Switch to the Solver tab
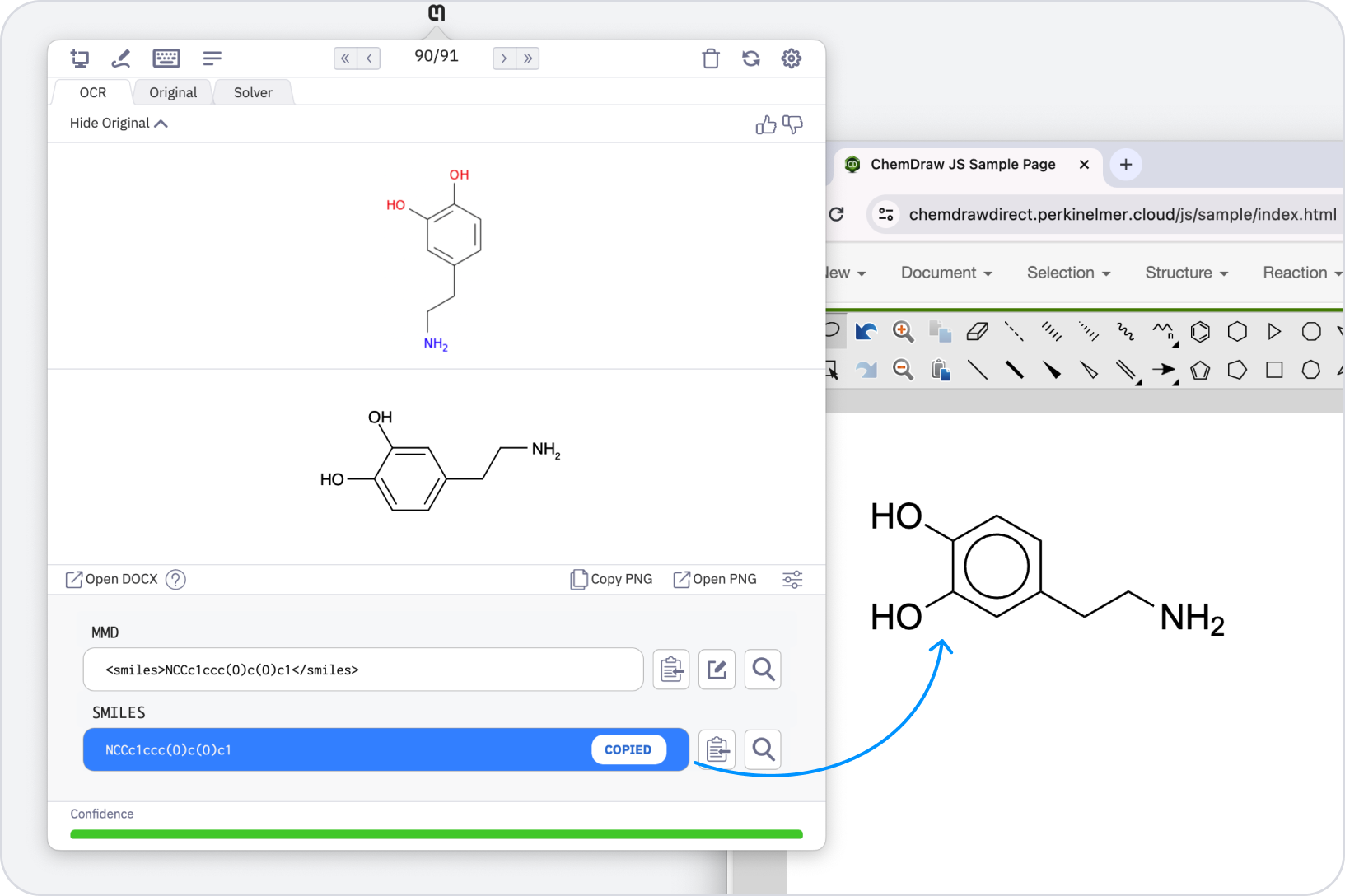Image resolution: width=1345 pixels, height=896 pixels. (252, 92)
